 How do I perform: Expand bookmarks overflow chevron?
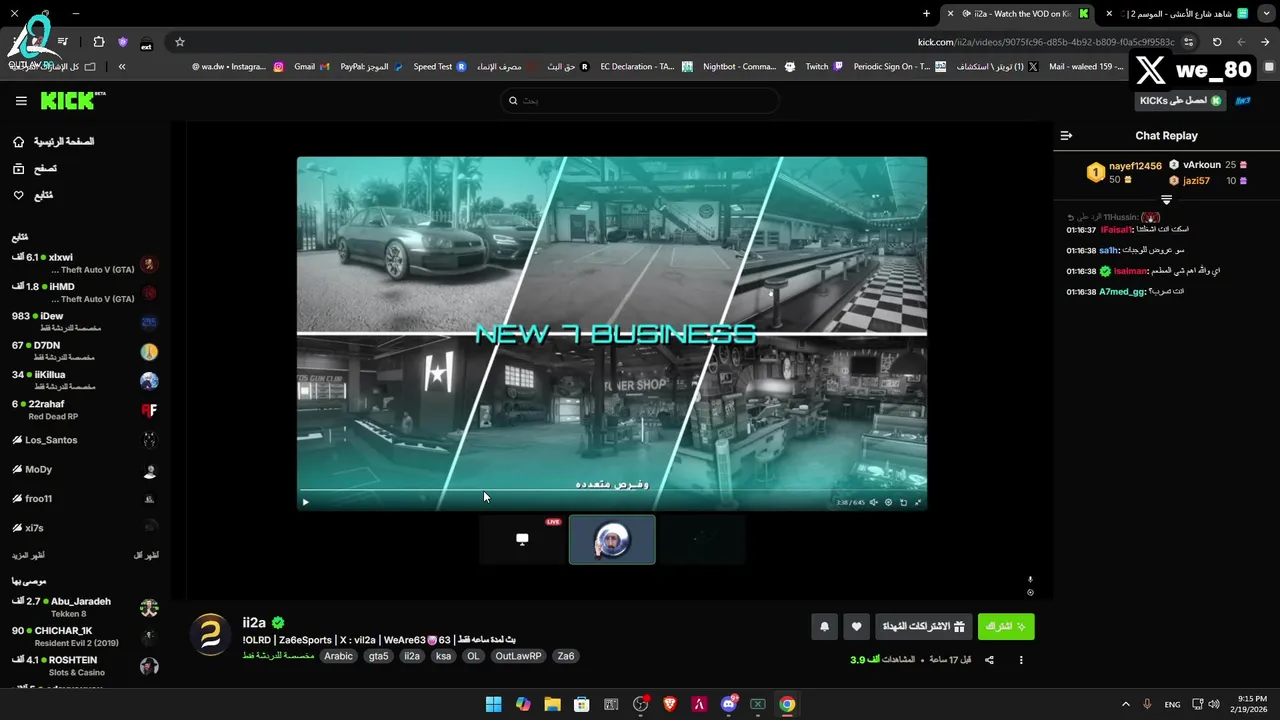tap(122, 67)
